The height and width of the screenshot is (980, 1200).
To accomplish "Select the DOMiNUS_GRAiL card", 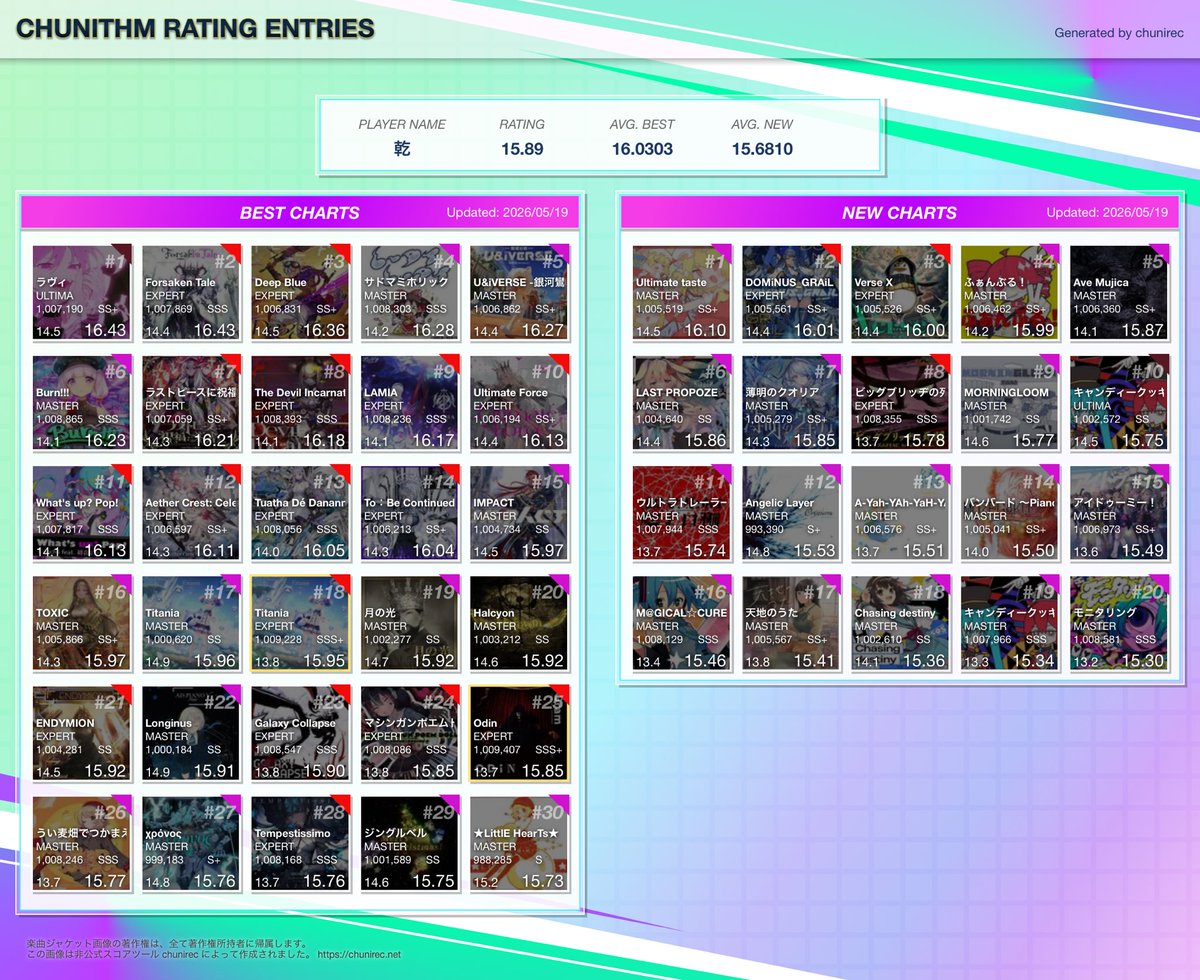I will coord(792,292).
